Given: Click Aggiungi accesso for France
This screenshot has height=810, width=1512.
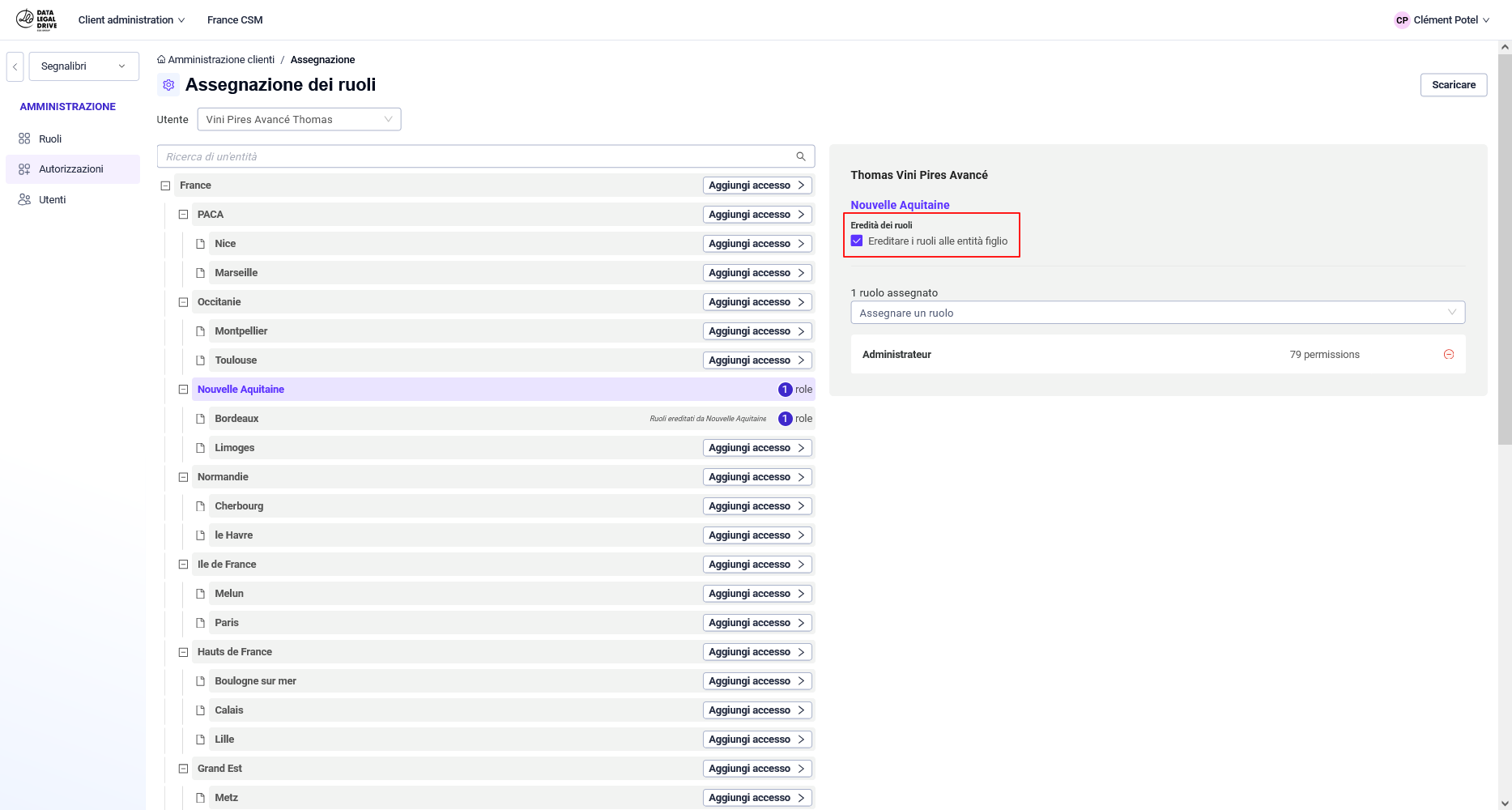Looking at the screenshot, I should tap(757, 185).
